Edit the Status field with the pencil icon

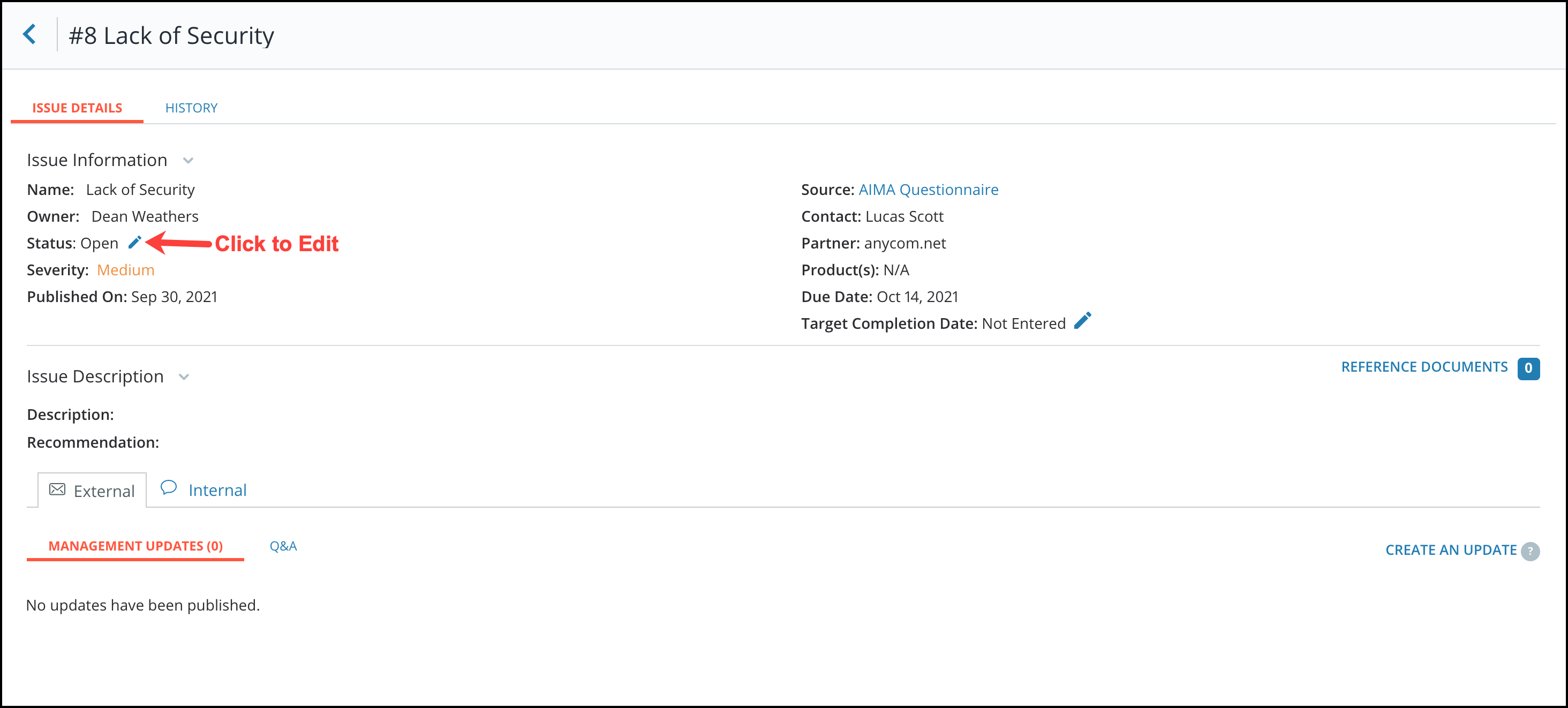tap(134, 242)
